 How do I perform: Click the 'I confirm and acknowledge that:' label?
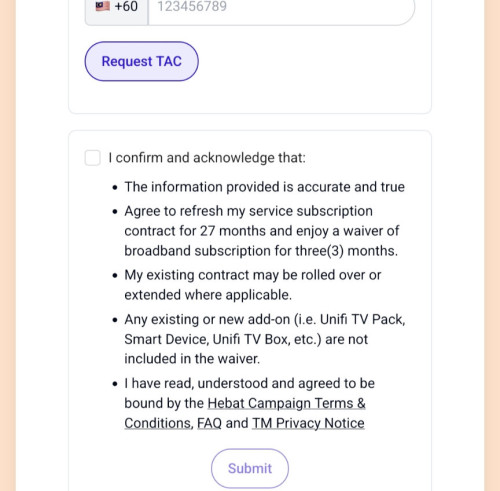[207, 158]
